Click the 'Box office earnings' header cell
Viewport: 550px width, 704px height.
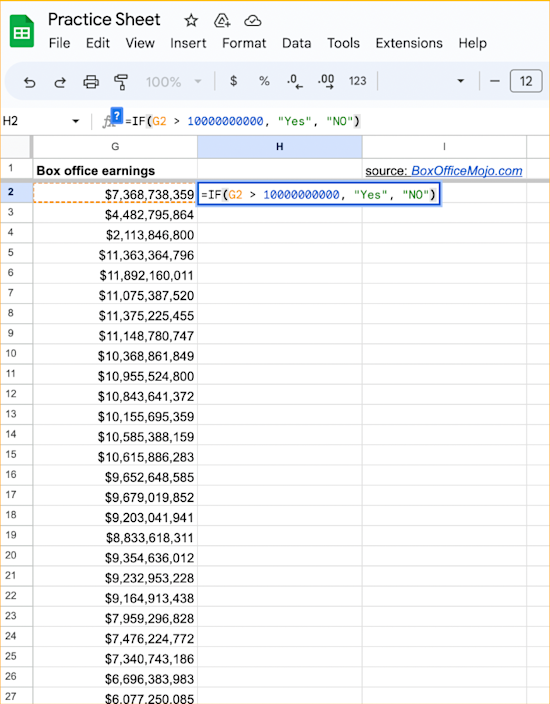pyautogui.click(x=115, y=170)
